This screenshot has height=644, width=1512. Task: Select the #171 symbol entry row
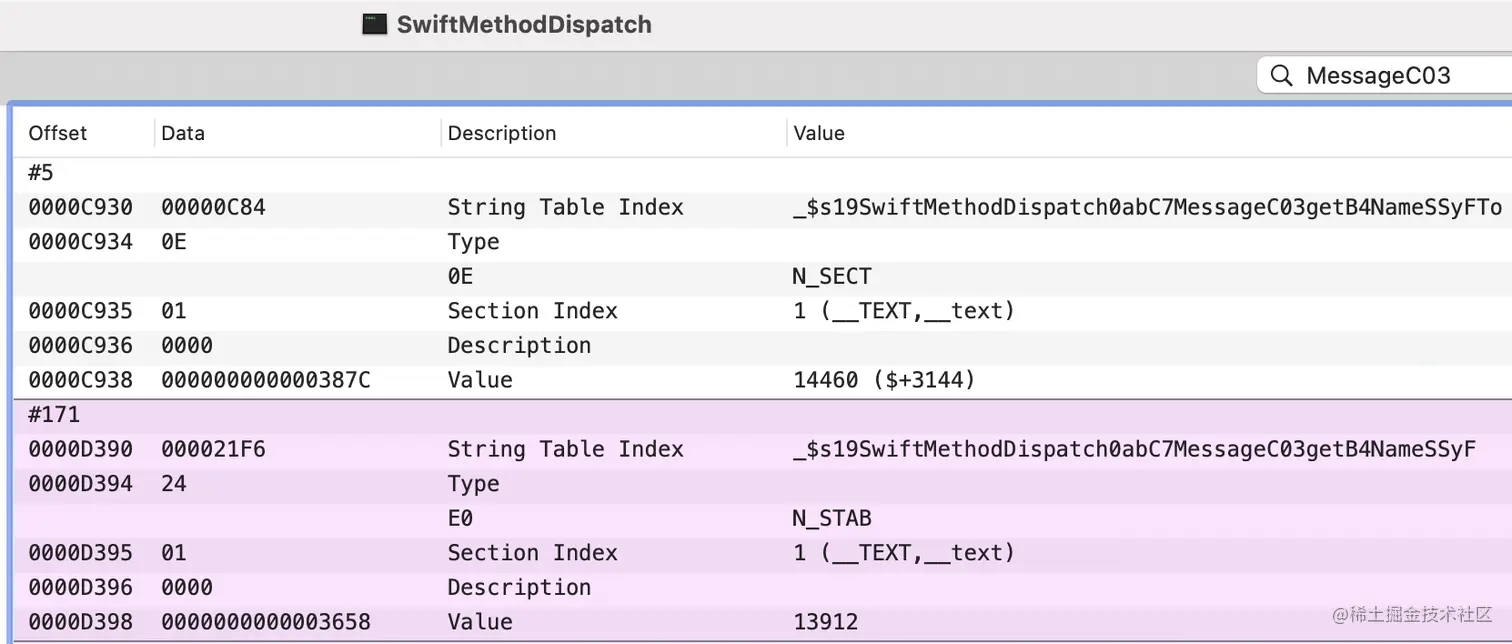[54, 414]
